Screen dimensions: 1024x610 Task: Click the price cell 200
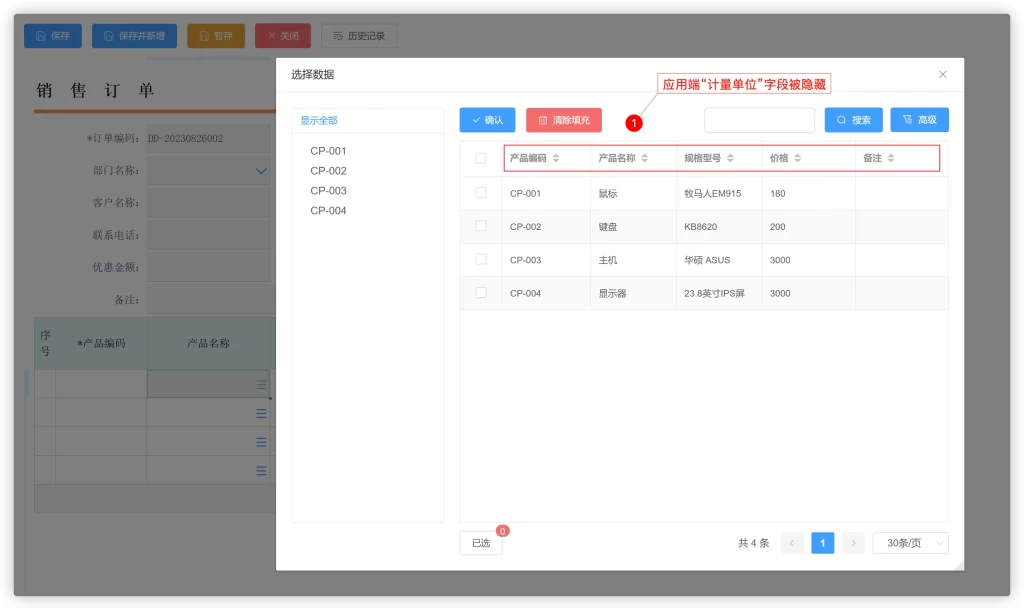[808, 227]
